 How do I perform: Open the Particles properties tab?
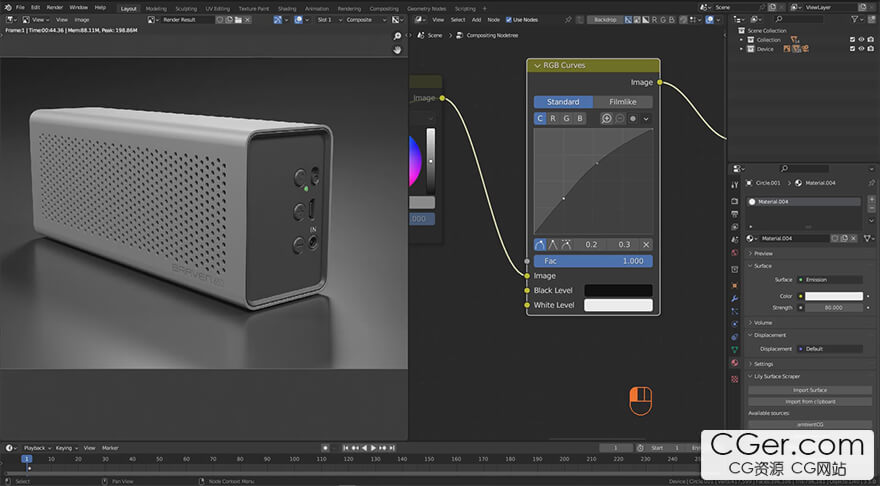coord(735,311)
